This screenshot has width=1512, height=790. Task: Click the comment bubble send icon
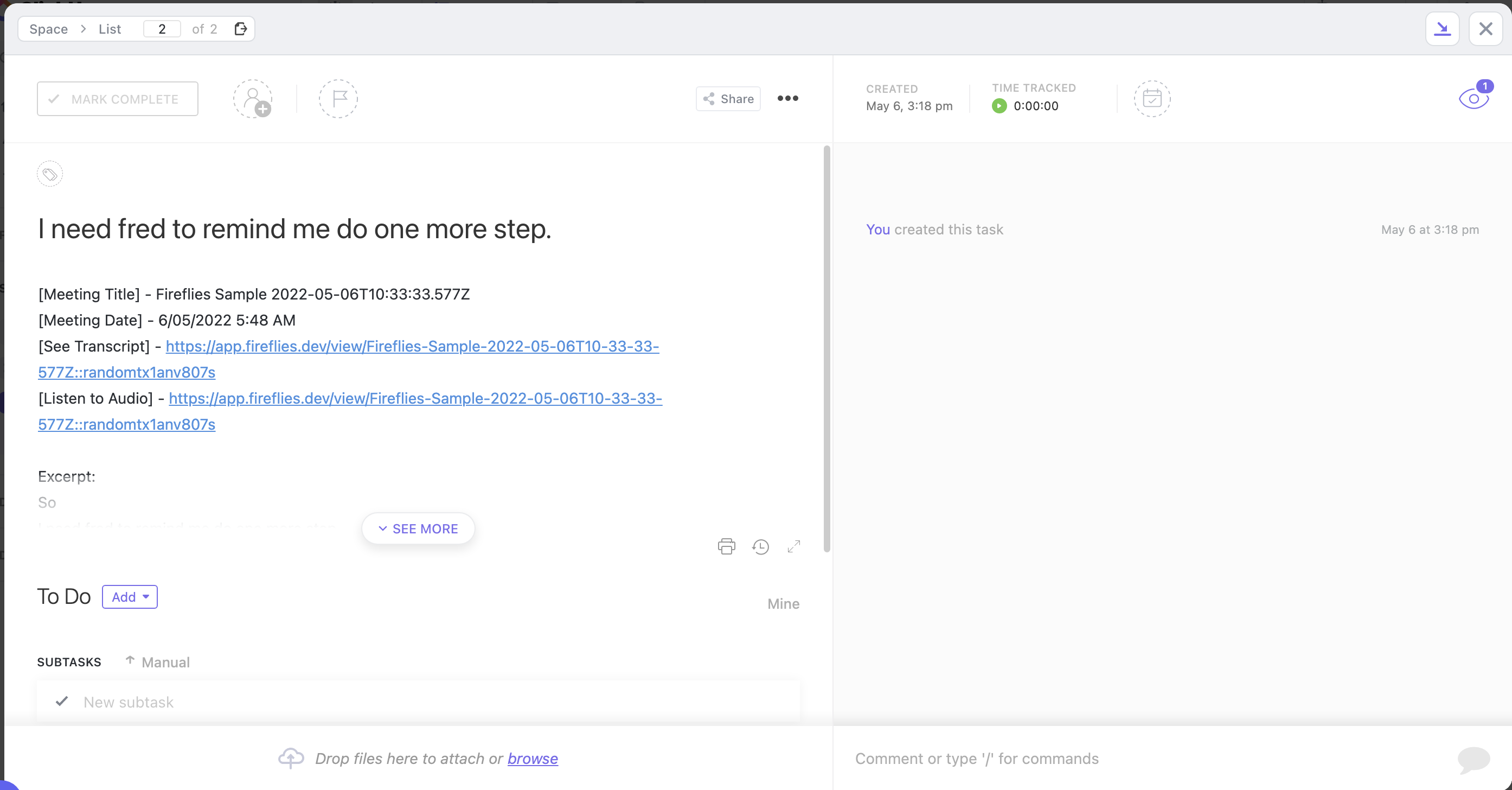pyautogui.click(x=1473, y=760)
